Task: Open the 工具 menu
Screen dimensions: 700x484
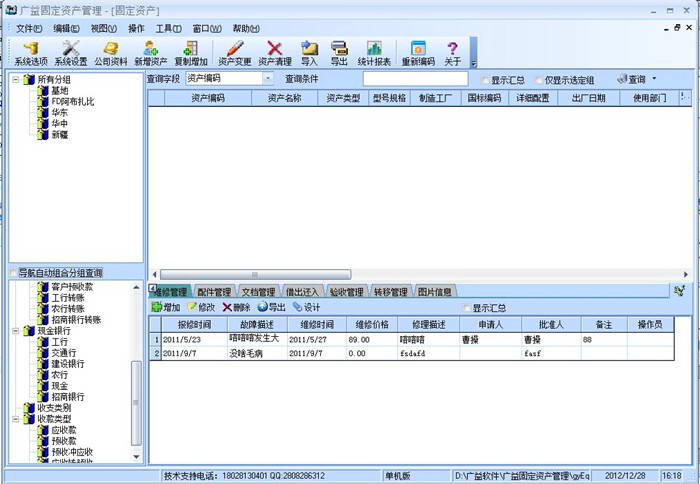Action: 169,29
